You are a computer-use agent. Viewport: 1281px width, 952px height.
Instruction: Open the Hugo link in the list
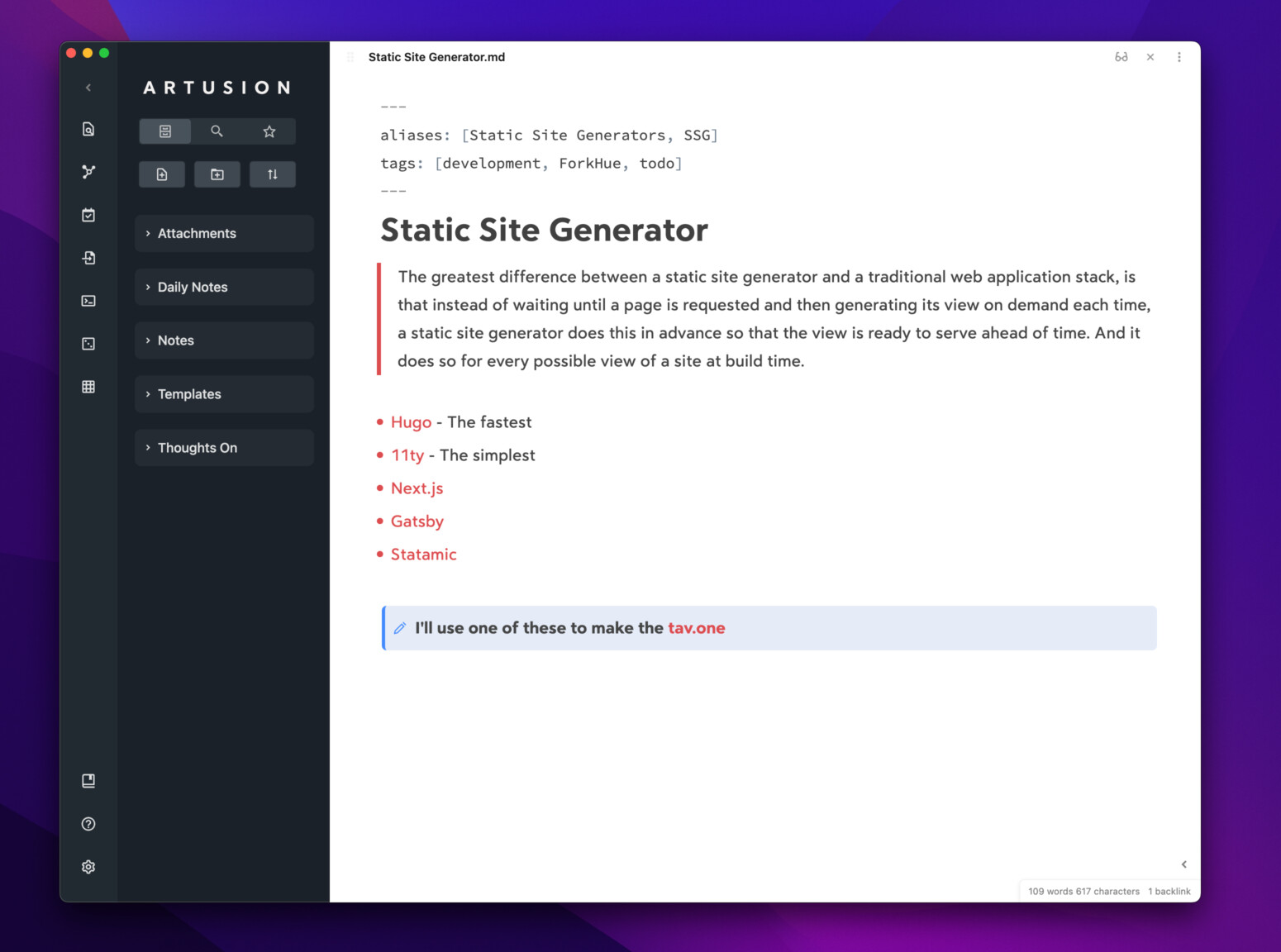(411, 422)
